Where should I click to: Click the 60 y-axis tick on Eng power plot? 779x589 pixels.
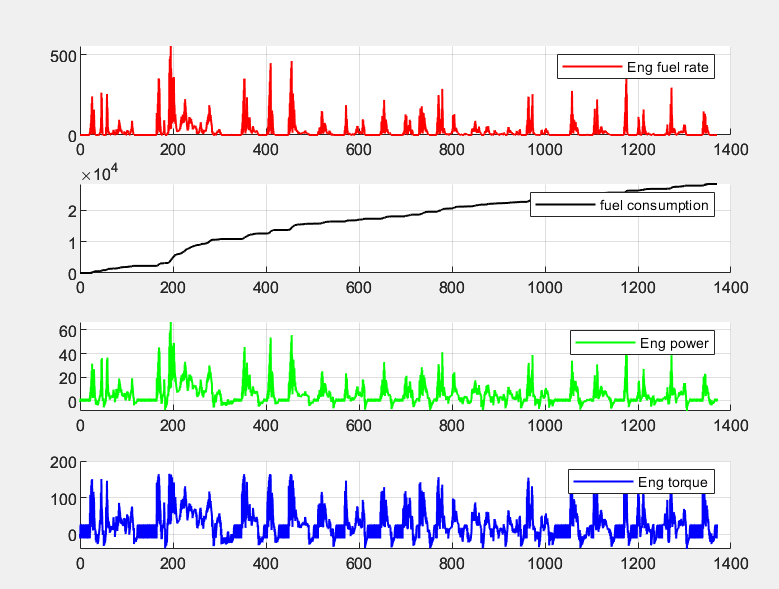pyautogui.click(x=68, y=331)
